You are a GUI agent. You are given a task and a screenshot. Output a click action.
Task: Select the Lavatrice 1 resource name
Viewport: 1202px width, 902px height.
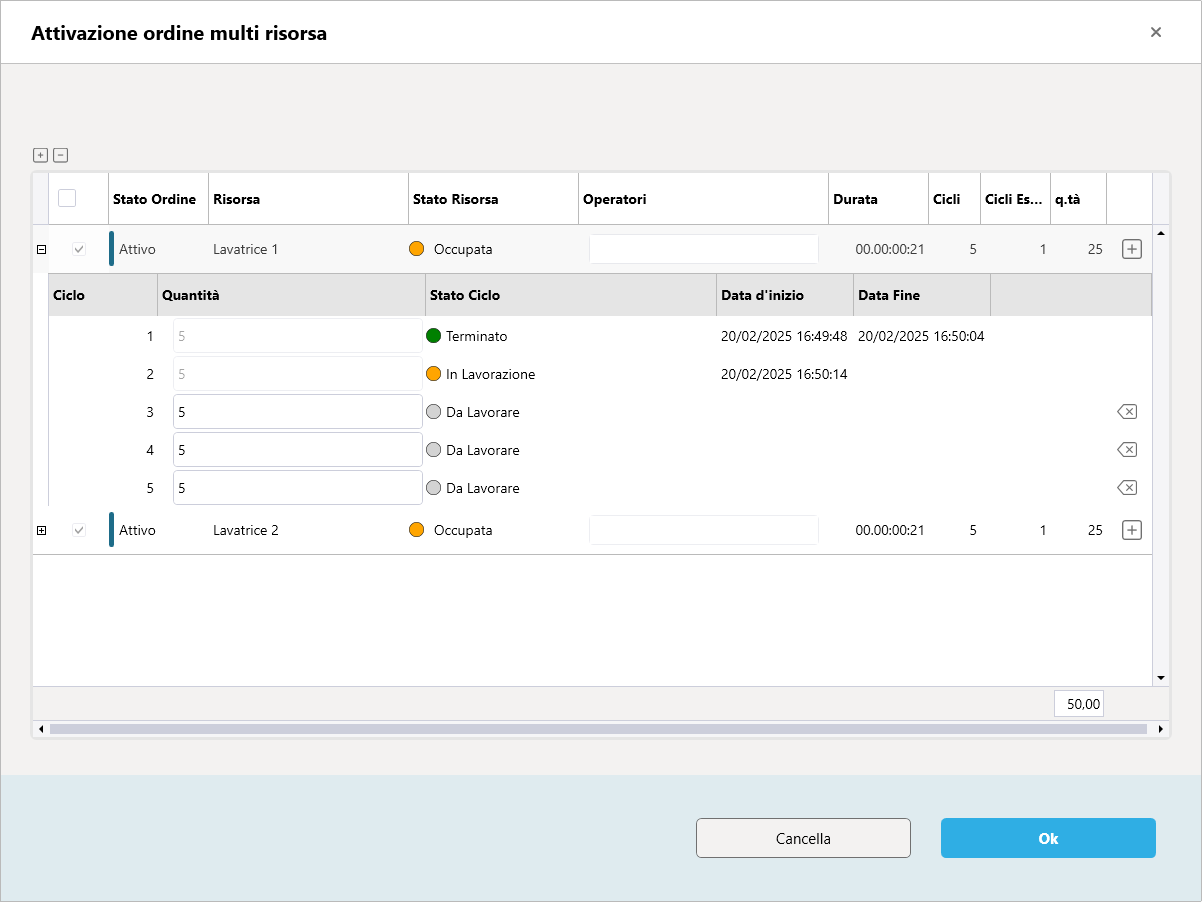coord(245,249)
